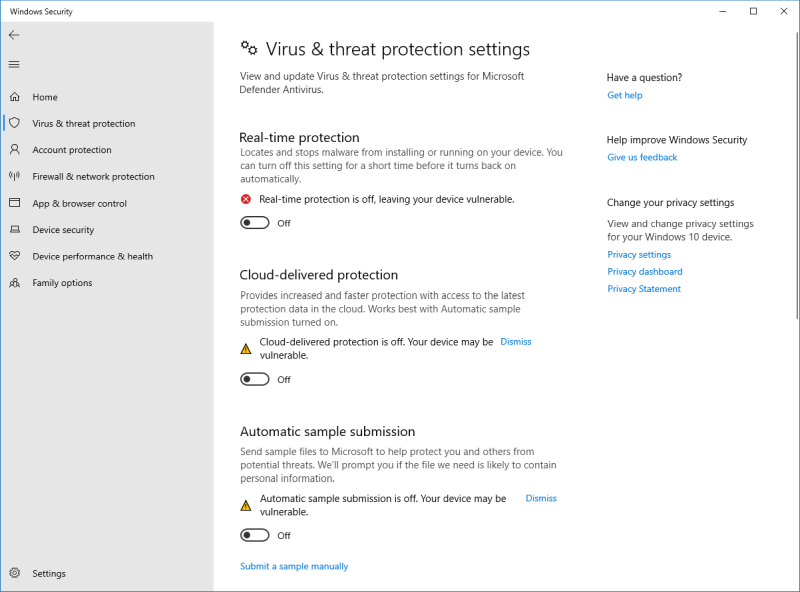
Task: Dismiss the automatic sample submission warning
Action: tap(540, 498)
